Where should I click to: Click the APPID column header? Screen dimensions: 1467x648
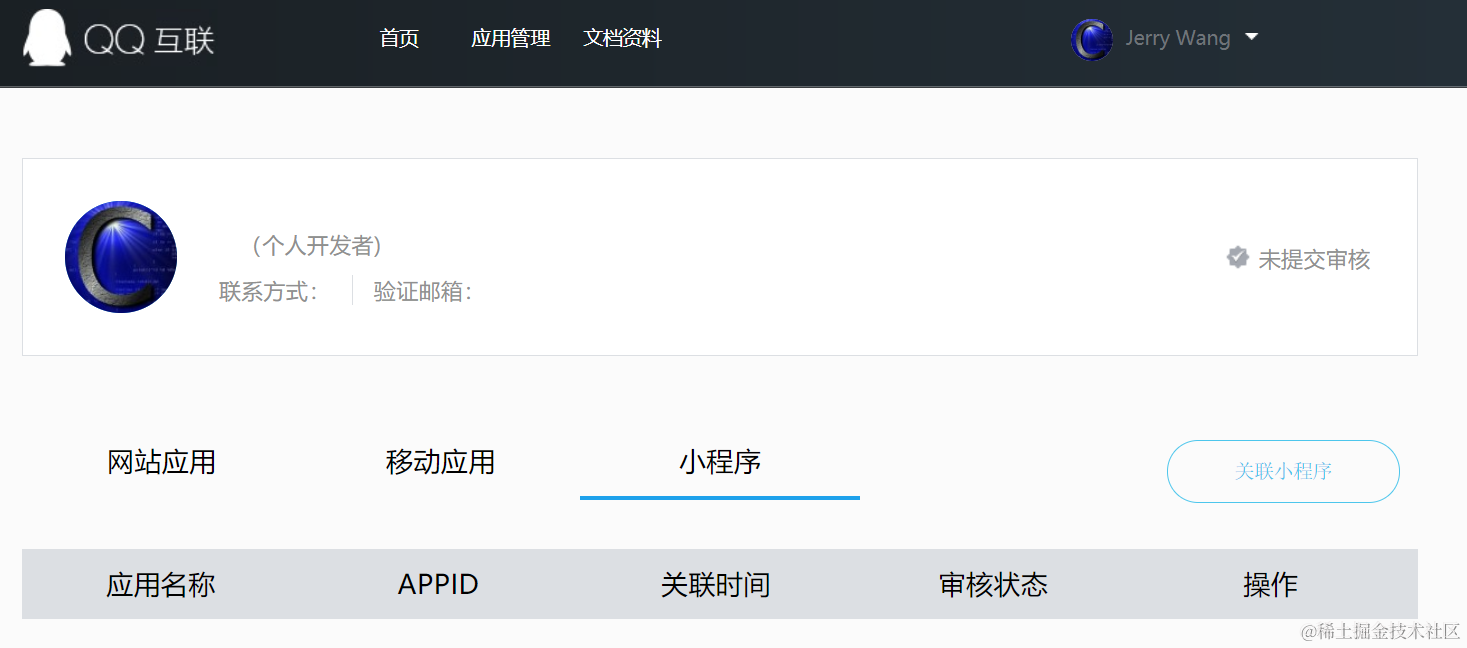click(438, 584)
